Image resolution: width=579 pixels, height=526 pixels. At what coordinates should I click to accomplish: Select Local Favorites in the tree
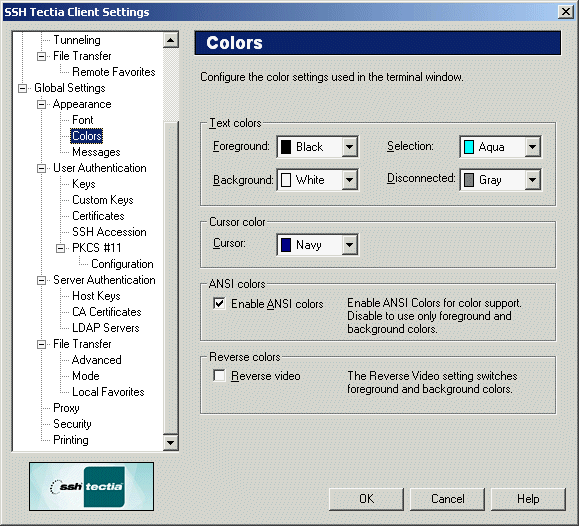point(108,392)
